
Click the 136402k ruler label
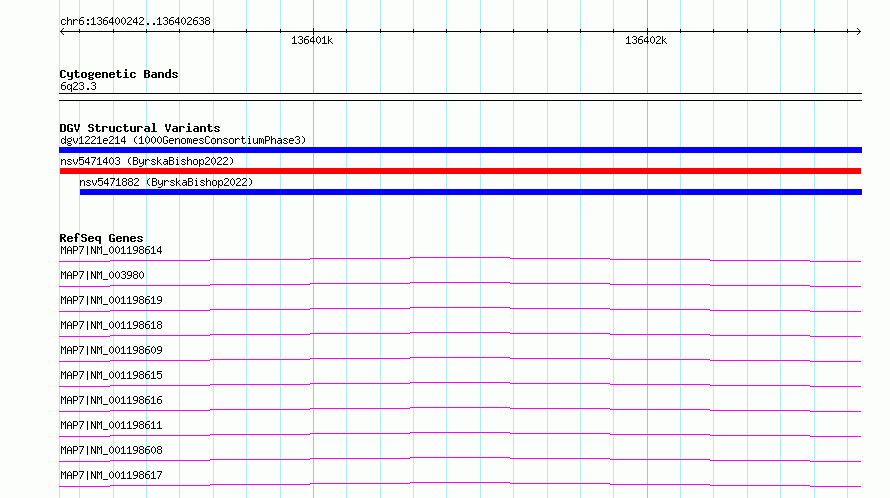point(645,40)
